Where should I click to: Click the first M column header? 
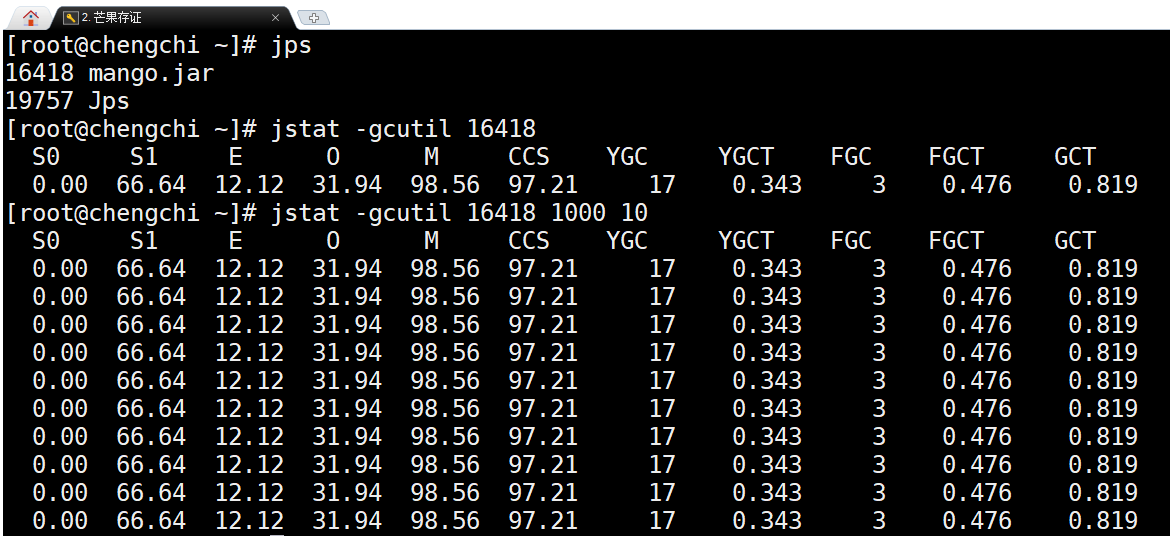tap(431, 157)
